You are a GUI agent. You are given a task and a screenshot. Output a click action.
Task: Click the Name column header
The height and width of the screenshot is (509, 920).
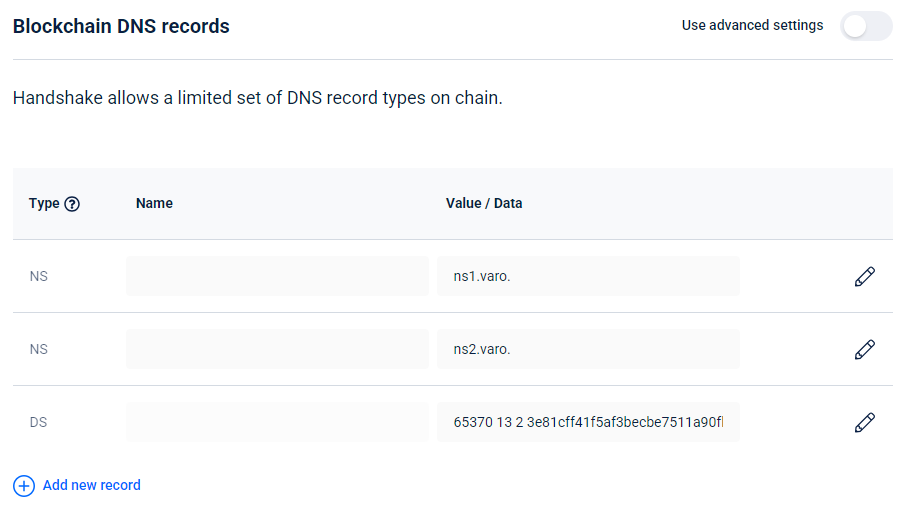[x=154, y=203]
